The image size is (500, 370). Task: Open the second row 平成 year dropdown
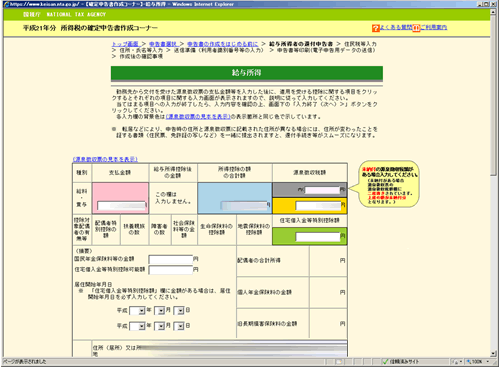point(137,326)
